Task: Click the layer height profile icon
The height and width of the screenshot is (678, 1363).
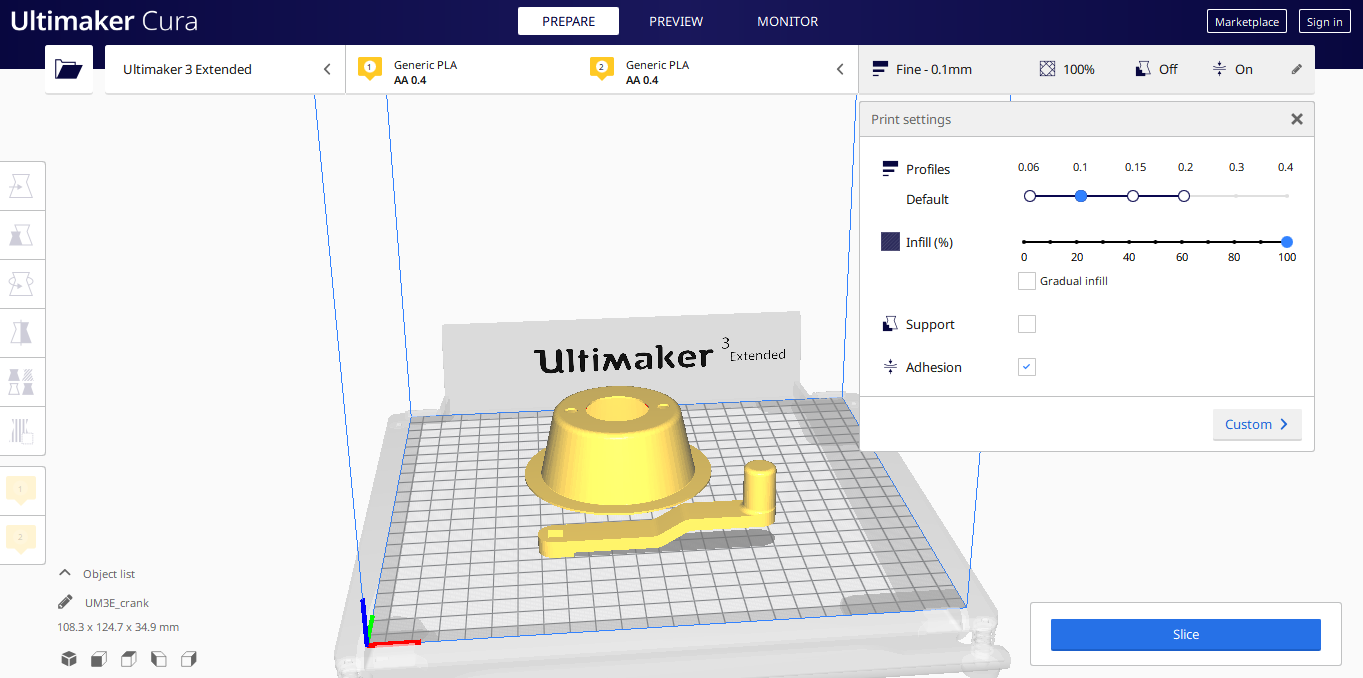Action: coord(880,69)
